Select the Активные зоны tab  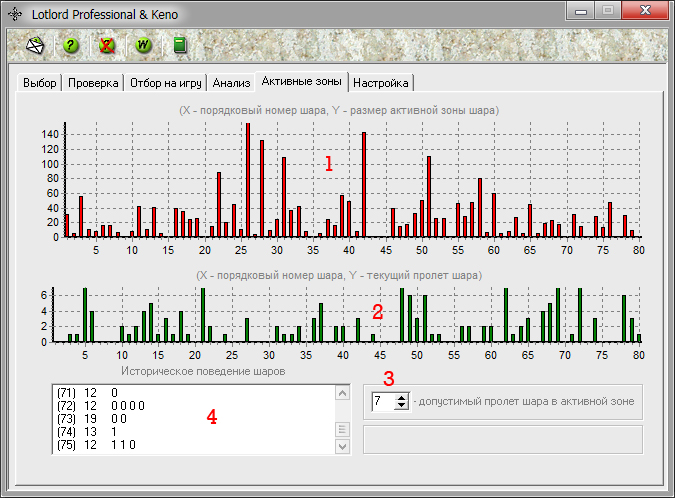click(301, 81)
